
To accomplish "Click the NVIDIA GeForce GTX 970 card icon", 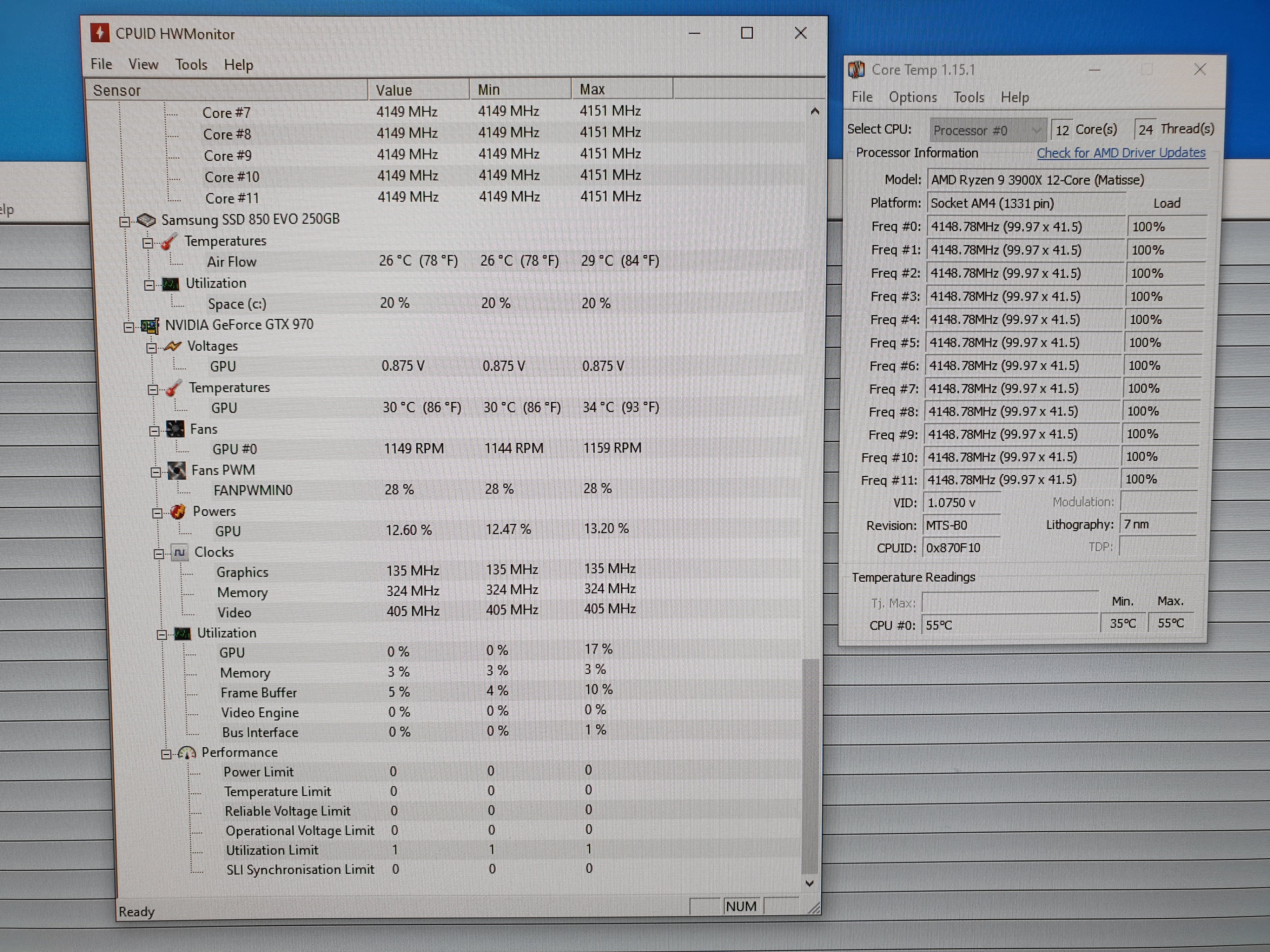I will tap(150, 326).
